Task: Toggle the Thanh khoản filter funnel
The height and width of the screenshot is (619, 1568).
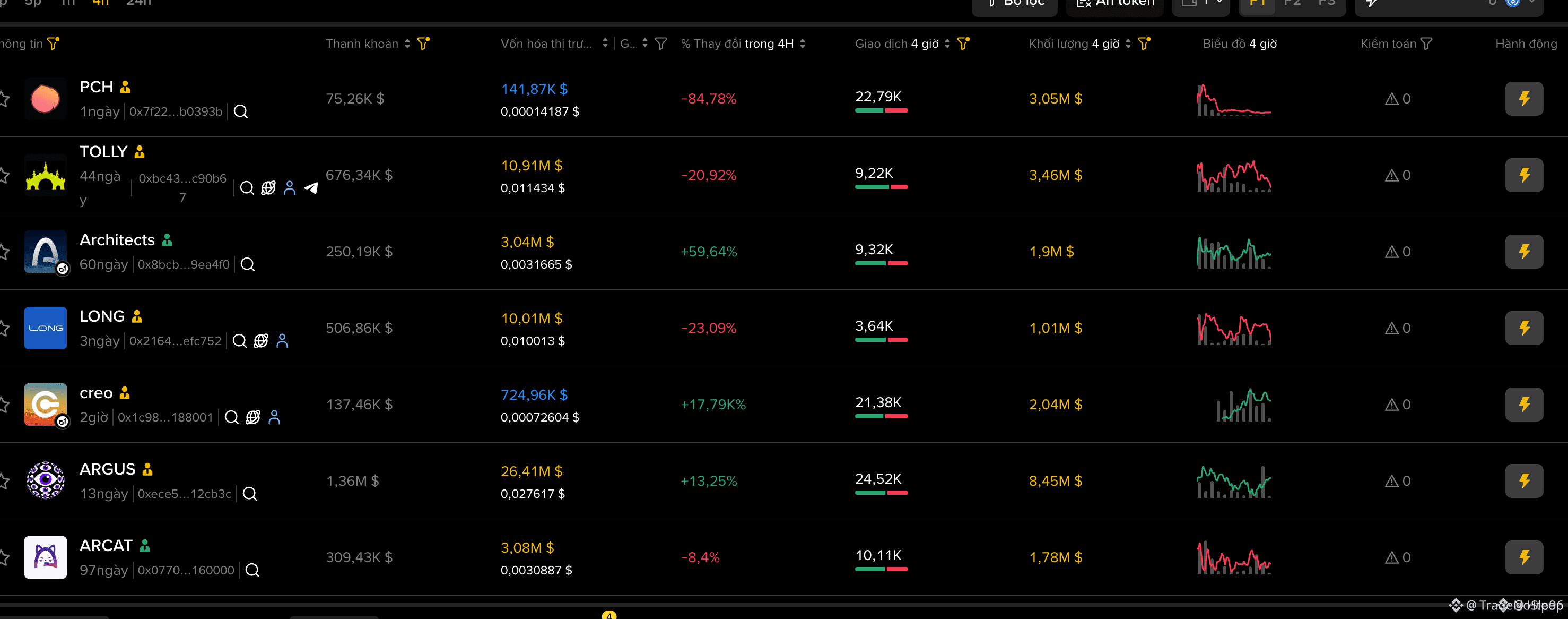Action: [423, 43]
